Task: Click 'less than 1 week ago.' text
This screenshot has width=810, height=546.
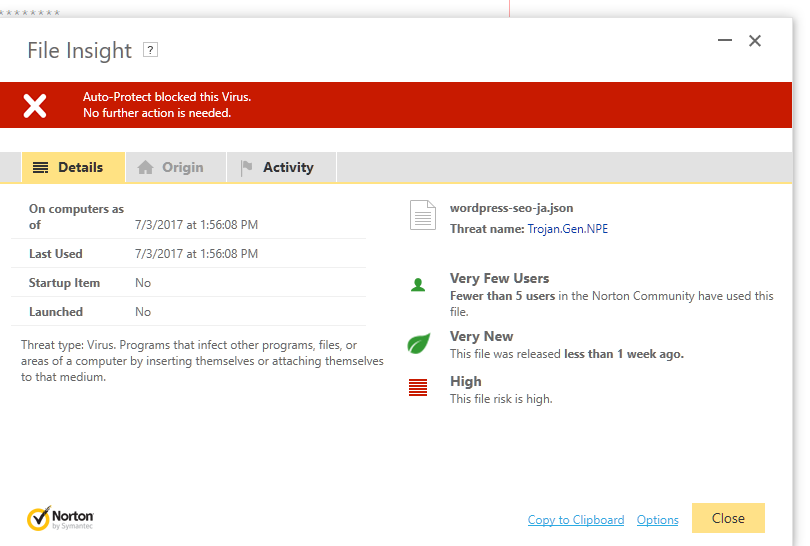Action: 624,354
